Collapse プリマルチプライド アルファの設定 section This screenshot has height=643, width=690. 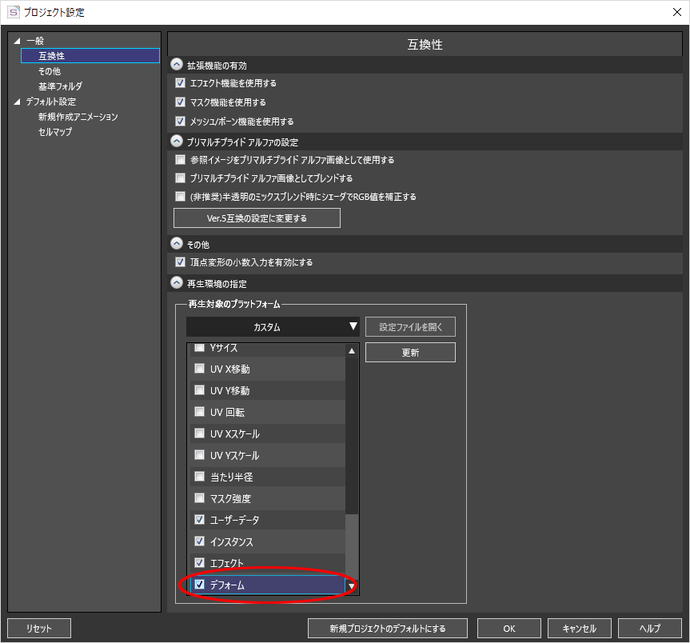tap(176, 141)
